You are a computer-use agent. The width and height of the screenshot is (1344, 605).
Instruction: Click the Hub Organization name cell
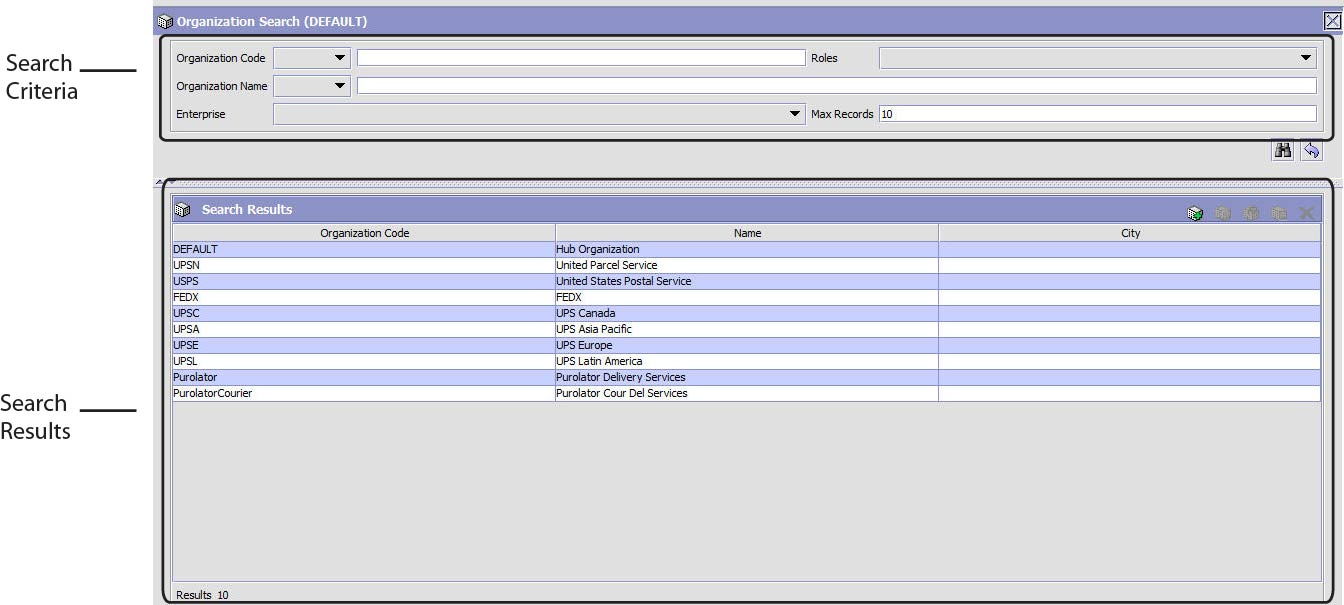747,249
